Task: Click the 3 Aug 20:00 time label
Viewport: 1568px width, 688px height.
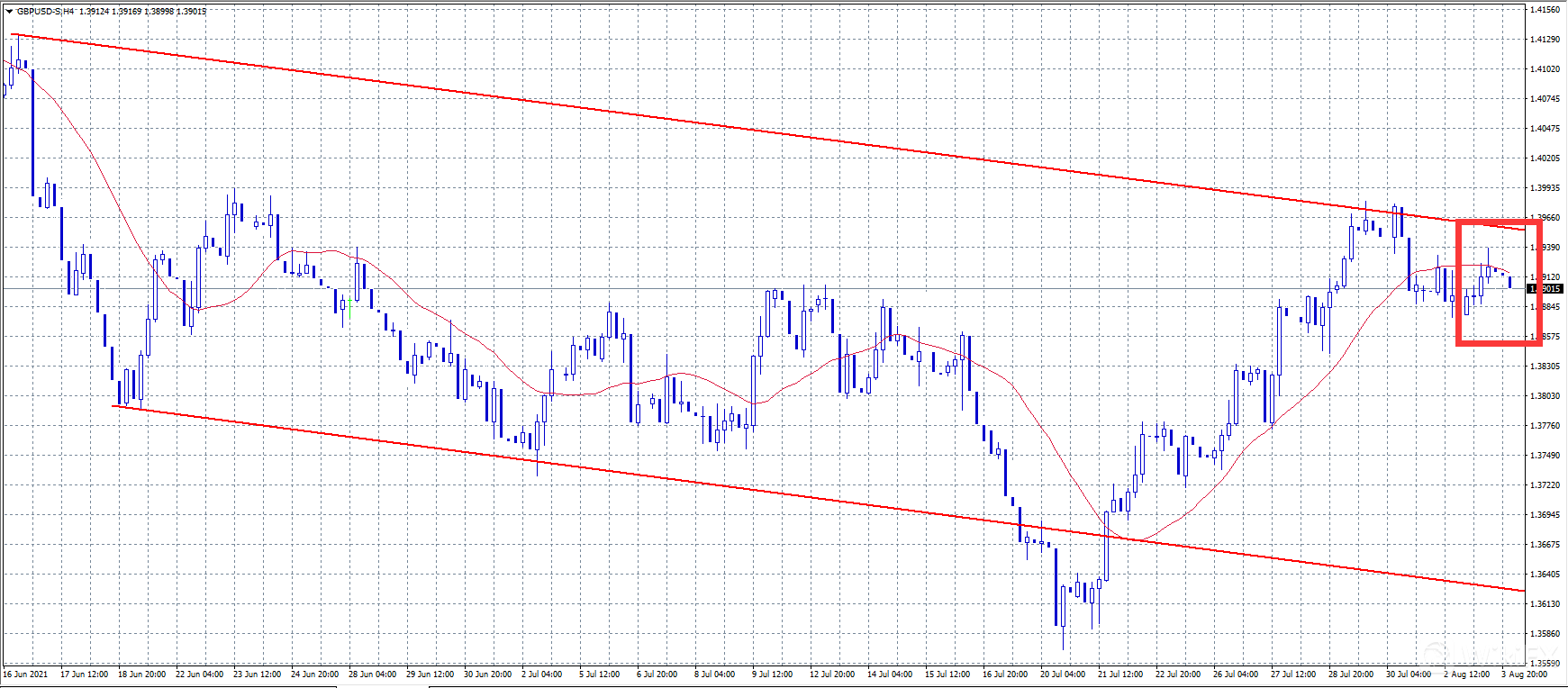Action: (1525, 674)
